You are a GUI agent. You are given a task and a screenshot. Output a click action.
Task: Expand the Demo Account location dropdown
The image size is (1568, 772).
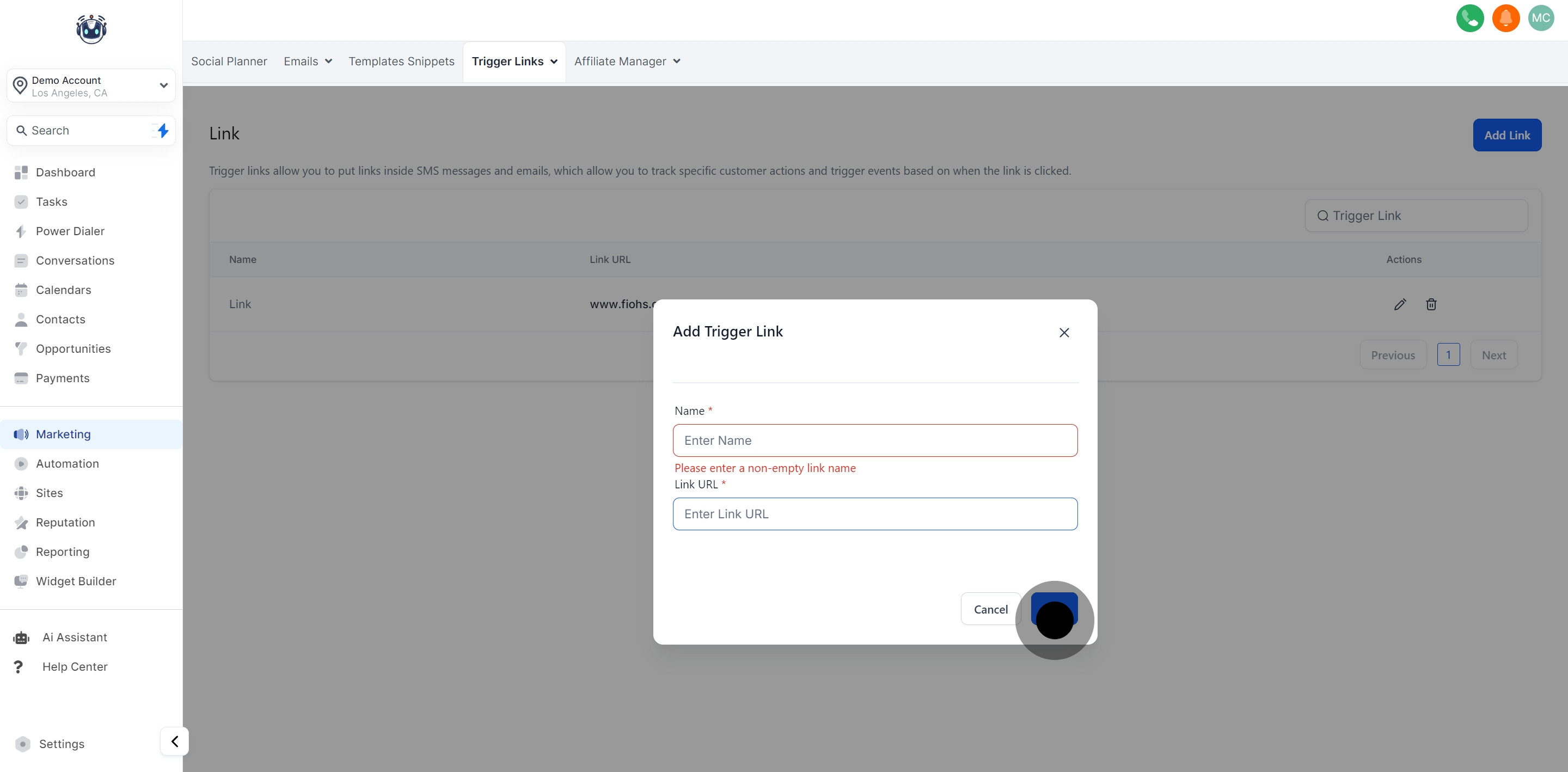[163, 86]
